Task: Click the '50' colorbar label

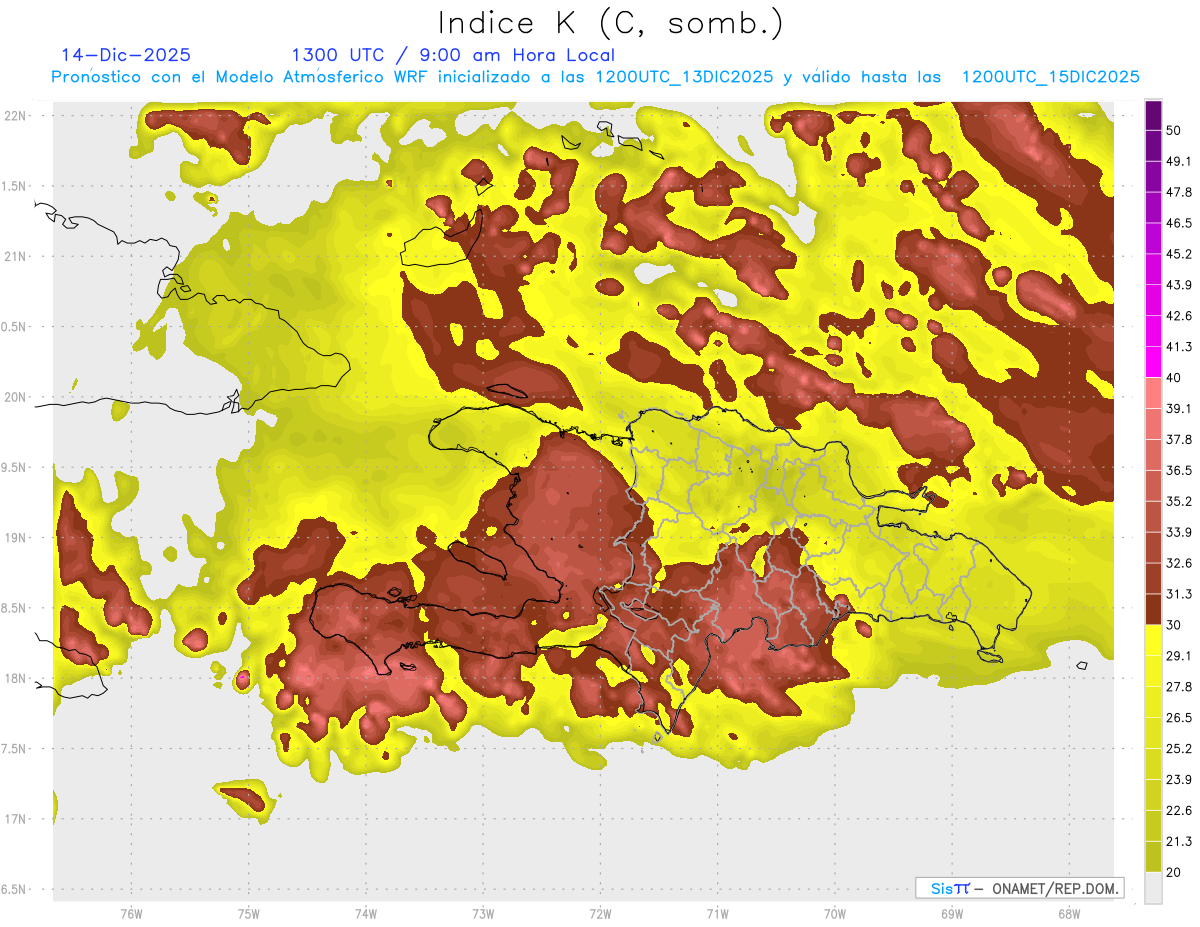Action: tap(1174, 130)
